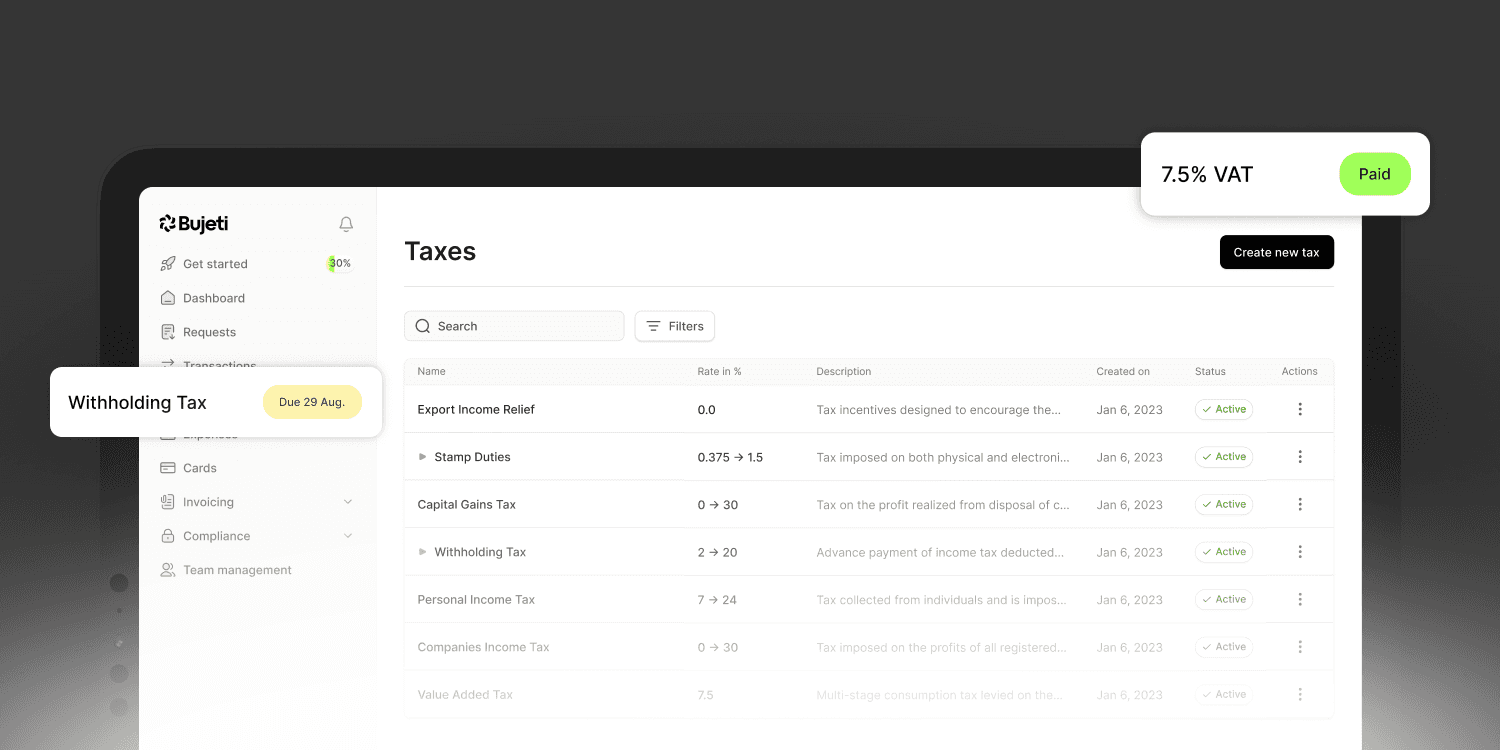Viewport: 1500px width, 750px height.
Task: Go to Dashboard in sidebar
Action: pyautogui.click(x=214, y=298)
